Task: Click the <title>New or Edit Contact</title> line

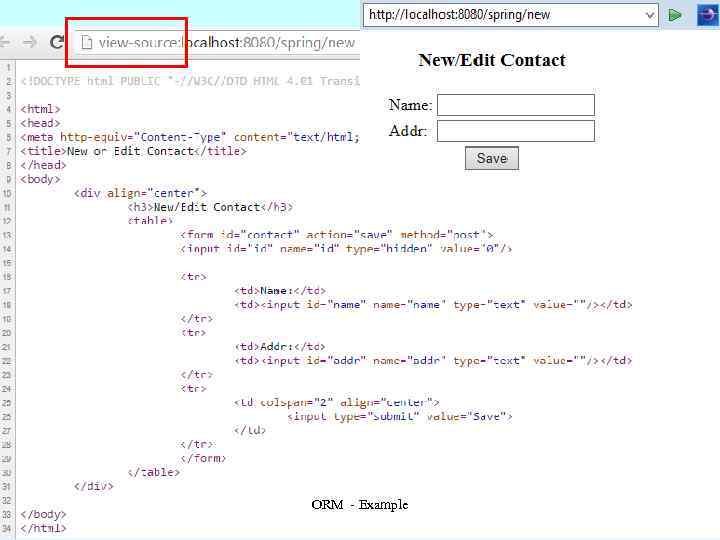Action: [x=134, y=151]
